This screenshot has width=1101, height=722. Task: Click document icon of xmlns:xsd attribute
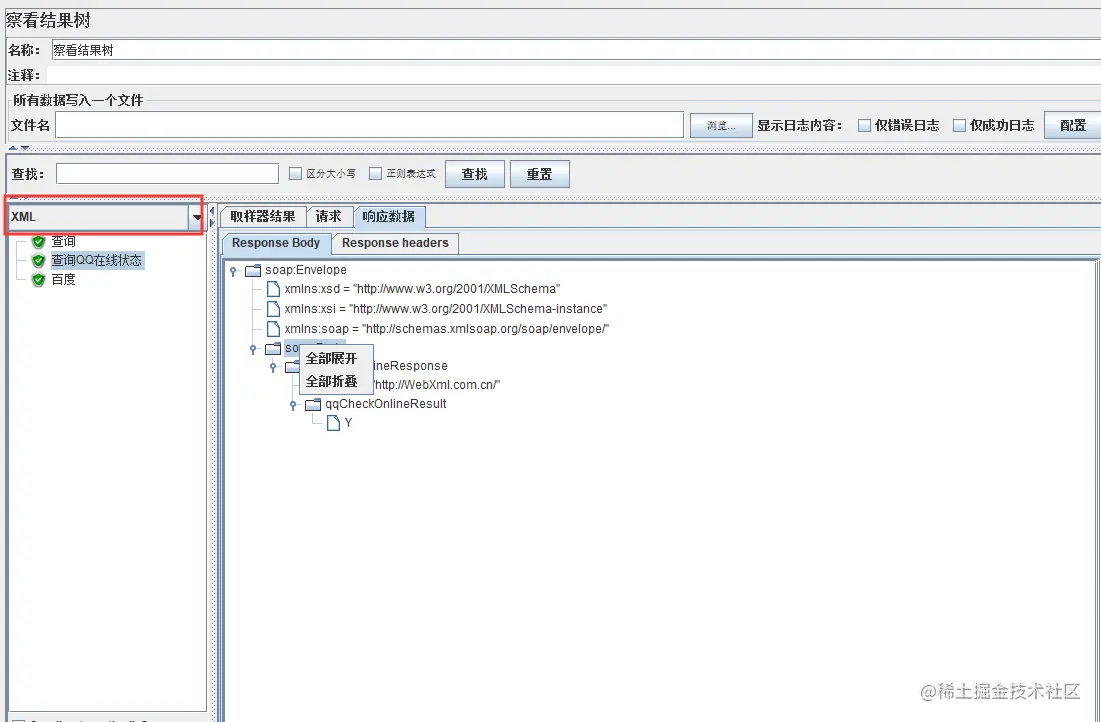point(273,289)
